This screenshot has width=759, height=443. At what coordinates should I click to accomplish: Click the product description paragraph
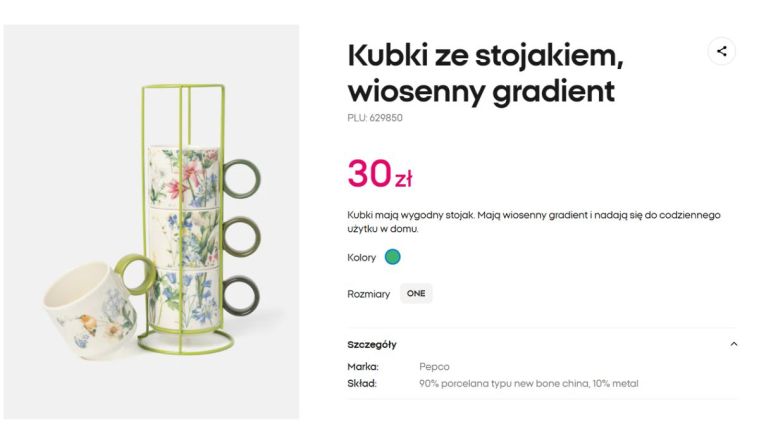(x=533, y=222)
